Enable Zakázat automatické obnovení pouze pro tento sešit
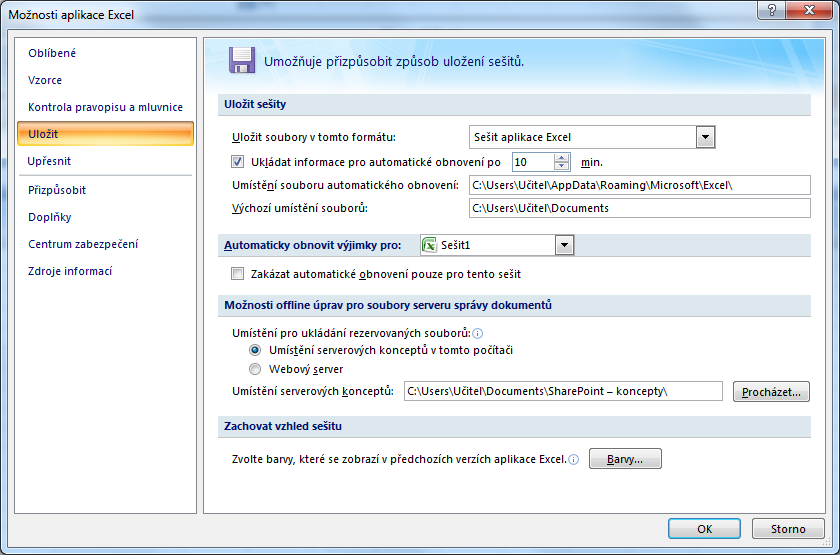Viewport: 840px width, 555px height. (237, 274)
